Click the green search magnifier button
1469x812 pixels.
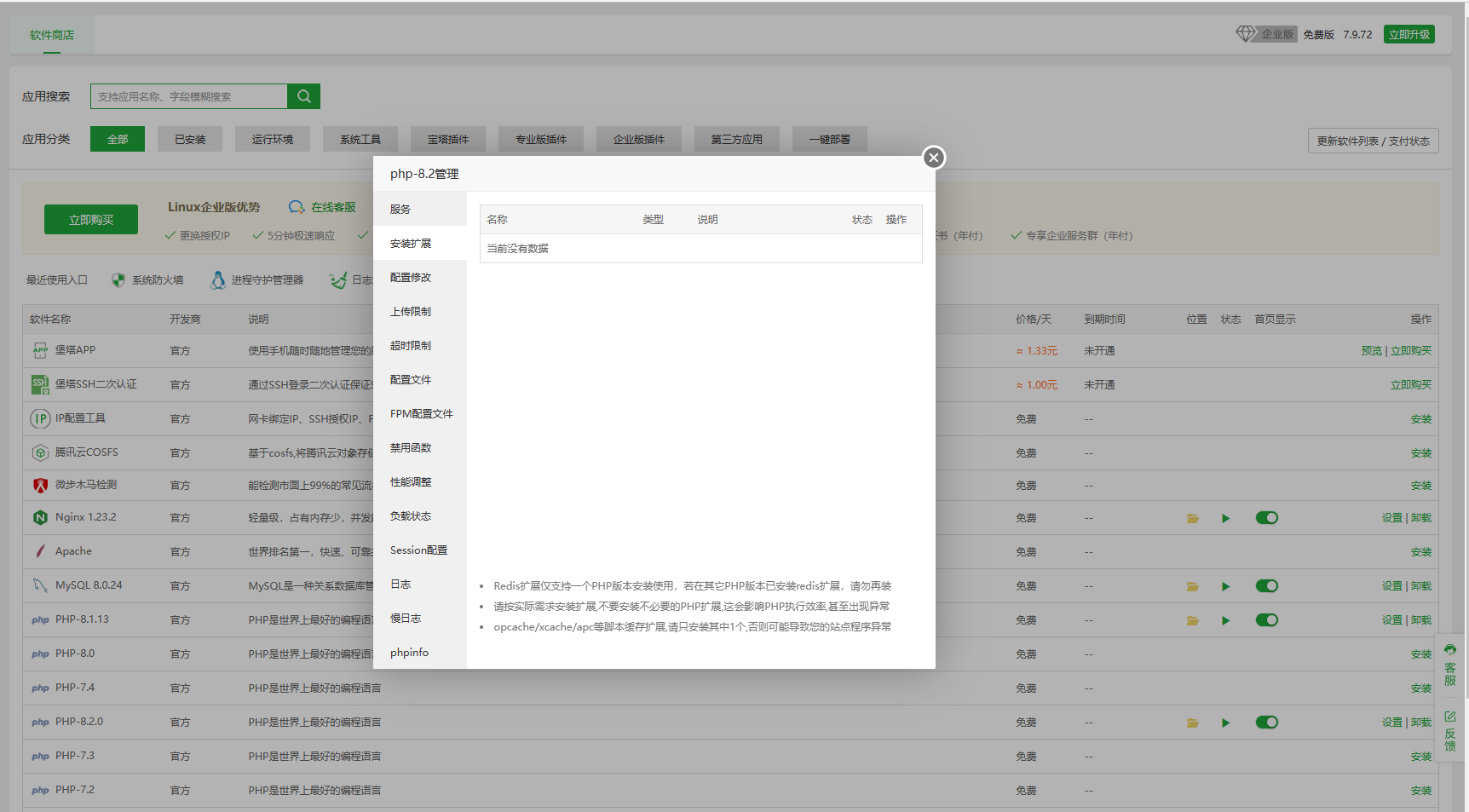click(x=304, y=96)
